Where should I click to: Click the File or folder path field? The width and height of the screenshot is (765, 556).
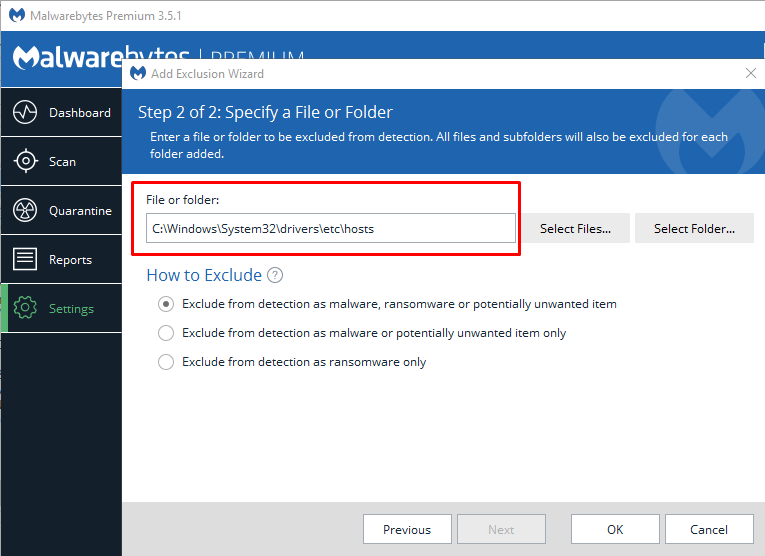331,228
